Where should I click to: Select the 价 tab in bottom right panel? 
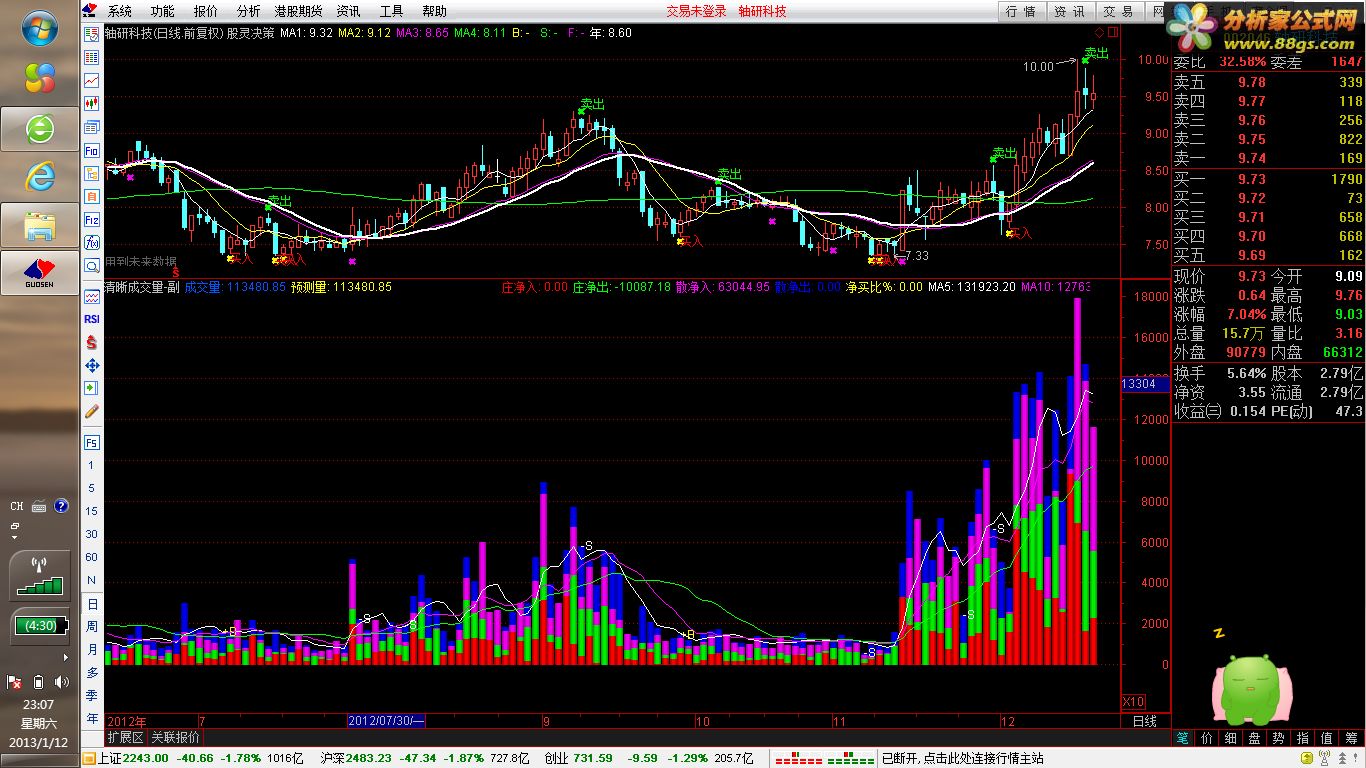(1207, 738)
